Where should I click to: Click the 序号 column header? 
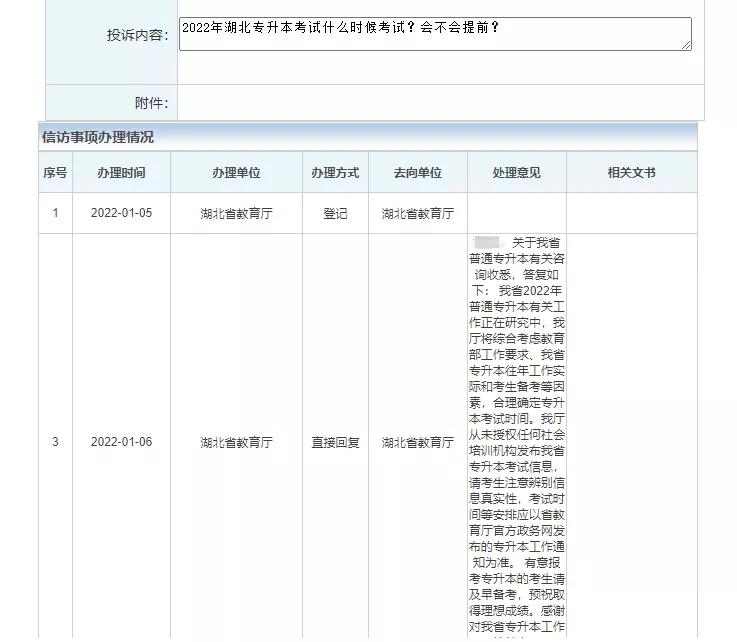pyautogui.click(x=55, y=172)
